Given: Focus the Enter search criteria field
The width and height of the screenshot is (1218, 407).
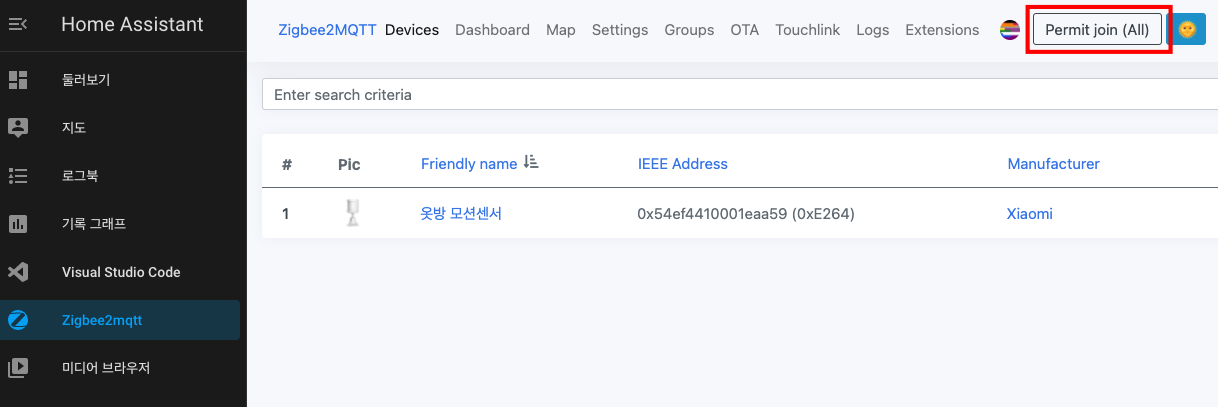Looking at the screenshot, I should click(x=740, y=95).
